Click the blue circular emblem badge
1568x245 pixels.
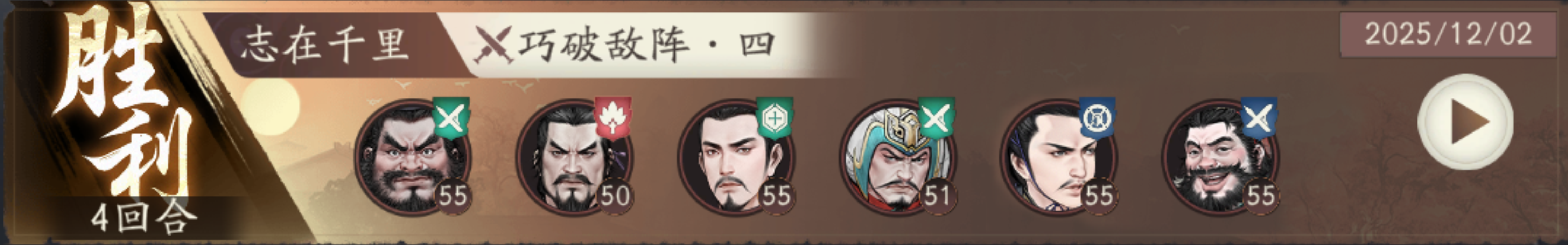click(x=1098, y=118)
